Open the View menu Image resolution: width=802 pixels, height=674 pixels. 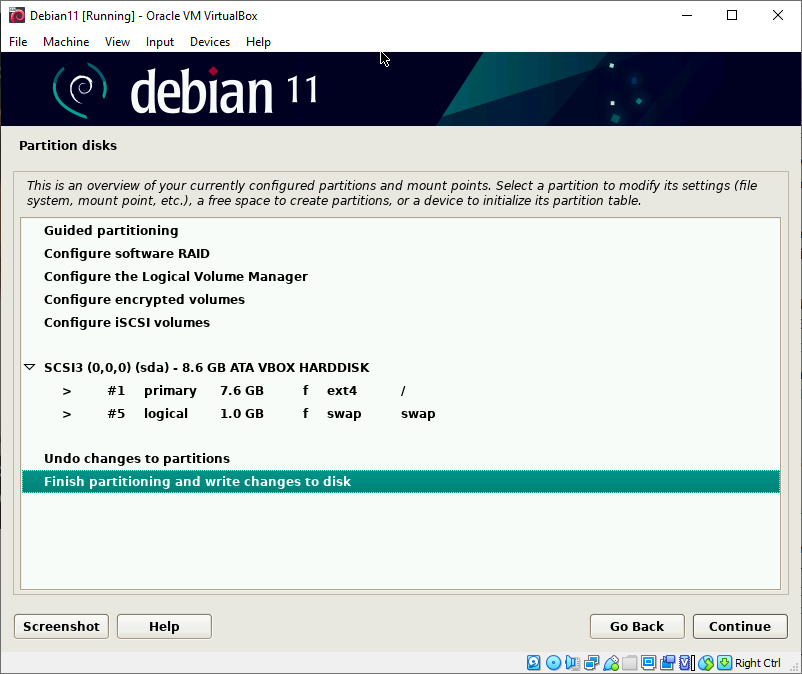coord(117,42)
